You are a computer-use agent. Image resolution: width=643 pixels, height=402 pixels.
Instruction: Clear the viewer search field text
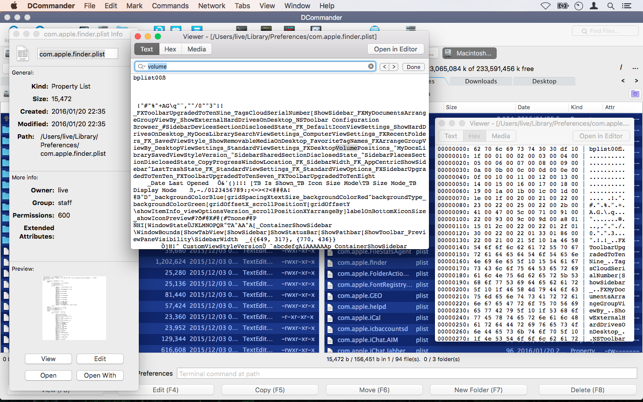370,66
